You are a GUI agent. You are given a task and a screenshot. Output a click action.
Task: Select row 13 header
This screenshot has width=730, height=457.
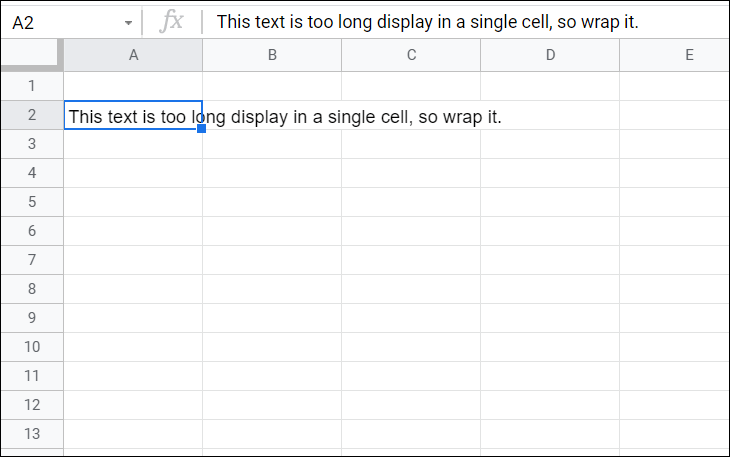coord(32,434)
